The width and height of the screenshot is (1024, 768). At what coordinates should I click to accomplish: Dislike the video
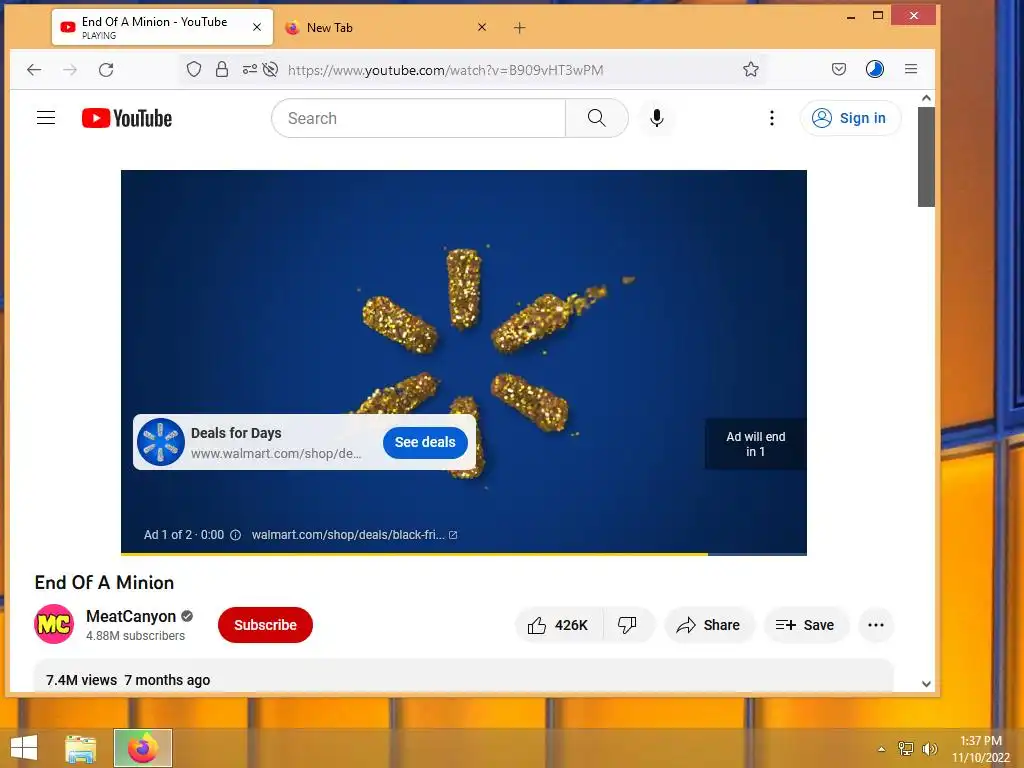pyautogui.click(x=628, y=625)
